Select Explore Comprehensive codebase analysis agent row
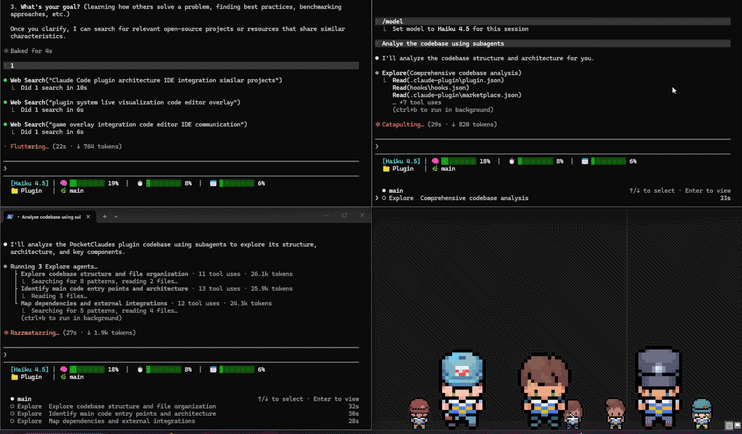Image resolution: width=742 pixels, height=434 pixels. 556,198
